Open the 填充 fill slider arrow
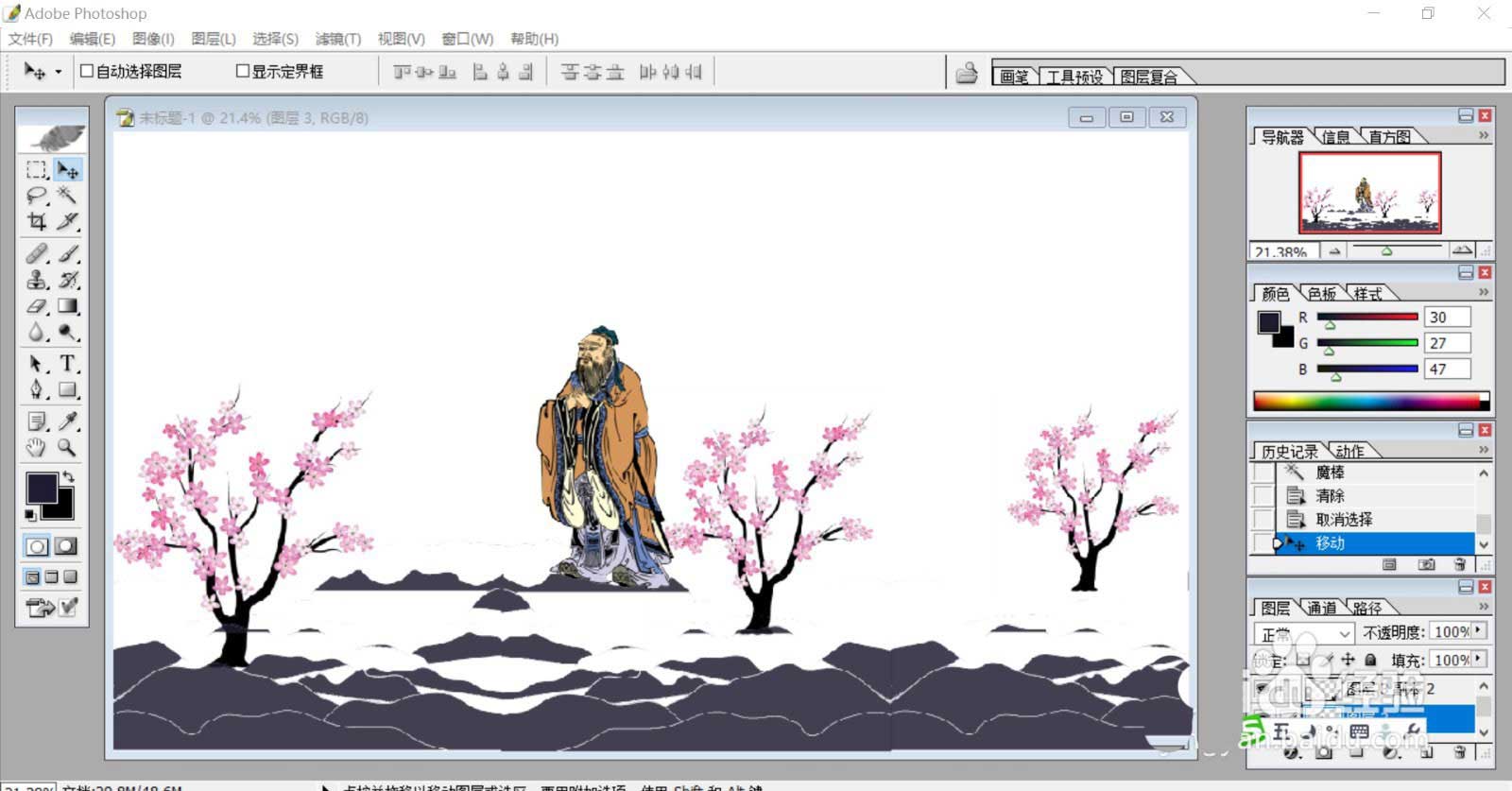 (1479, 659)
